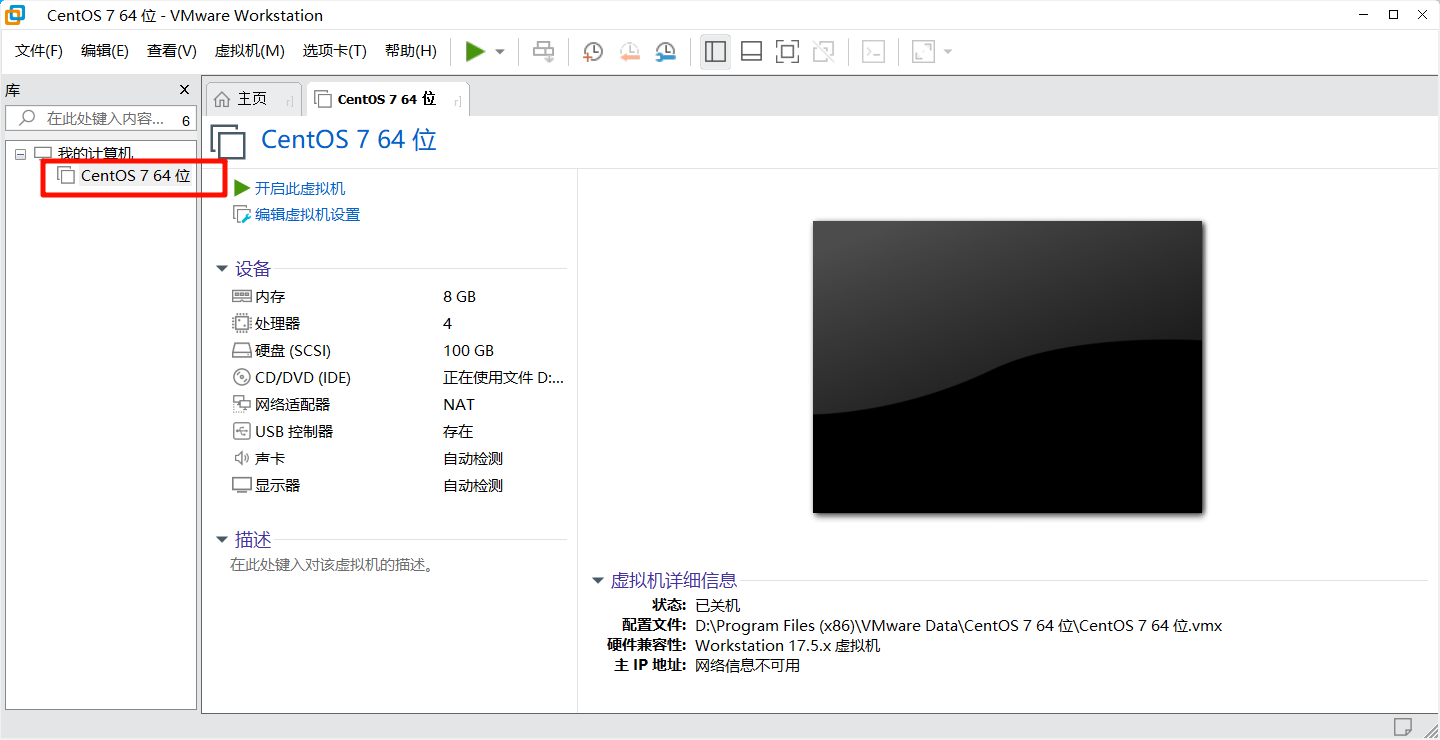
Task: Toggle the library sidebar view button
Action: [x=715, y=52]
